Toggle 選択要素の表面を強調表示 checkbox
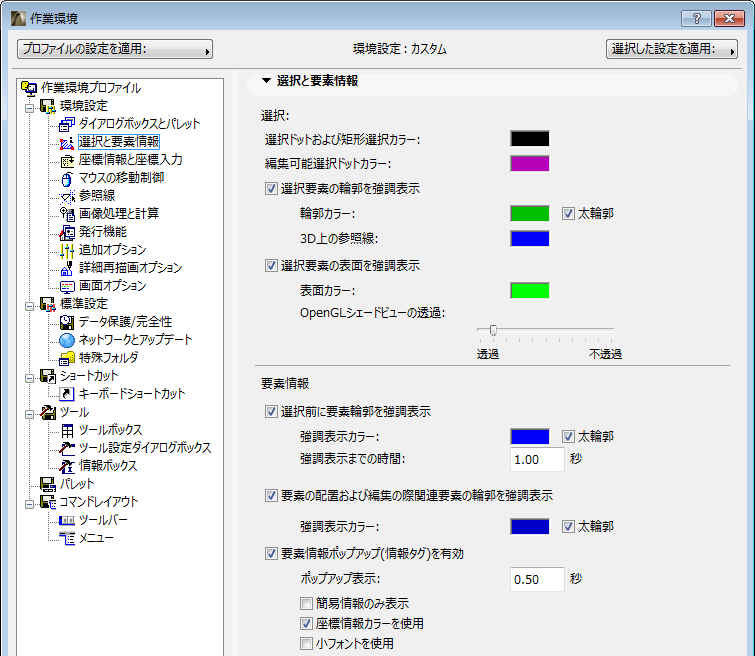 pyautogui.click(x=271, y=265)
